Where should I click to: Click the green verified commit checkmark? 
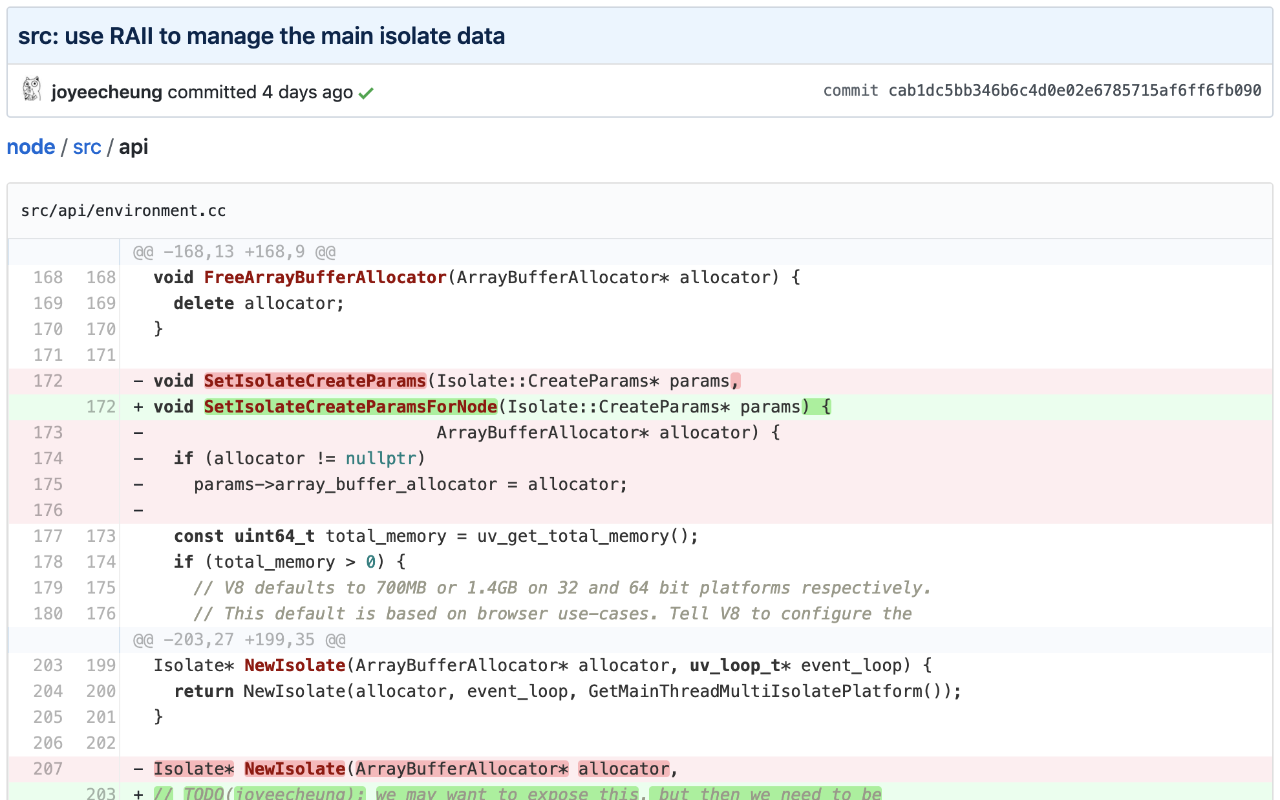click(365, 92)
